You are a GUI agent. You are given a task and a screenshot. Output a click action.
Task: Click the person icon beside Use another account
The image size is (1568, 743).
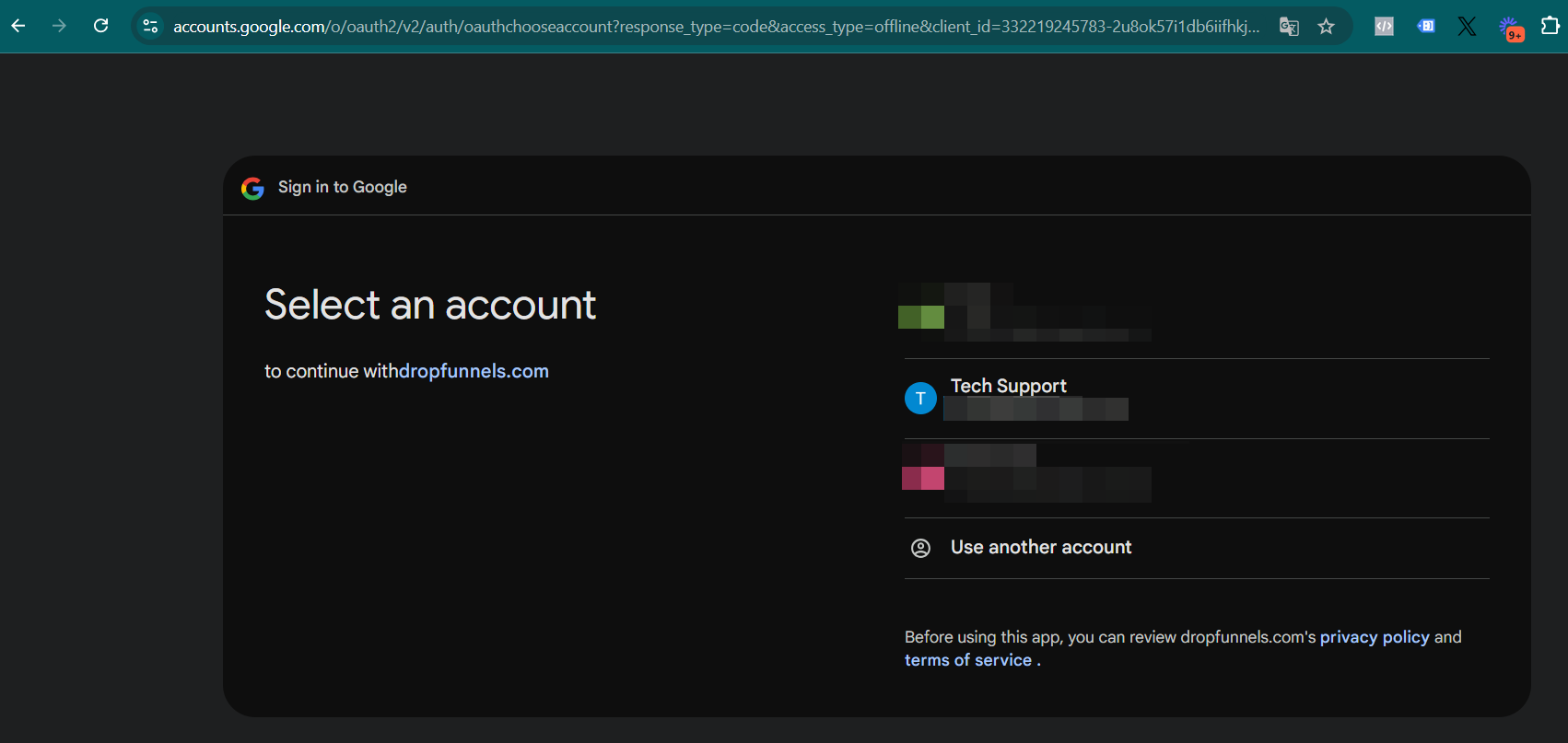point(920,549)
